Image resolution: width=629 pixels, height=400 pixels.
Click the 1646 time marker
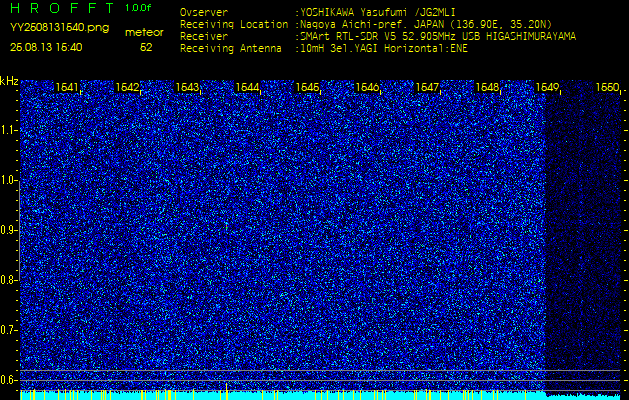pyautogui.click(x=367, y=87)
